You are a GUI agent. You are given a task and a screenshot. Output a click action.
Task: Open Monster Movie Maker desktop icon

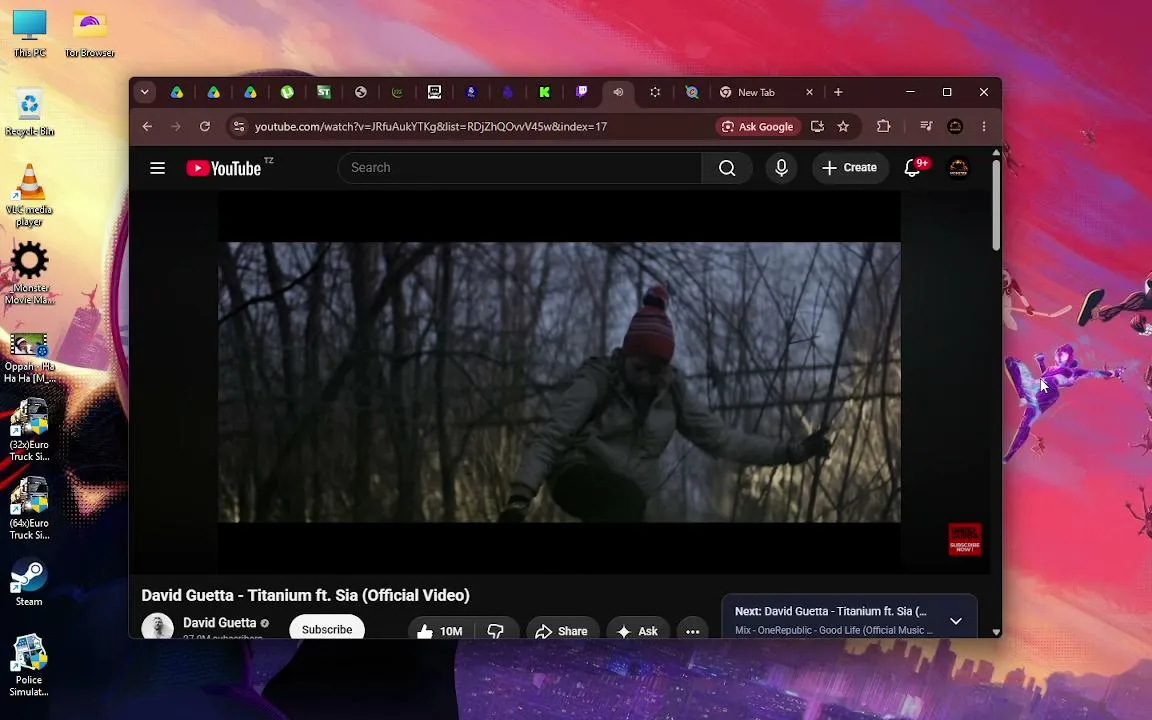tap(29, 273)
